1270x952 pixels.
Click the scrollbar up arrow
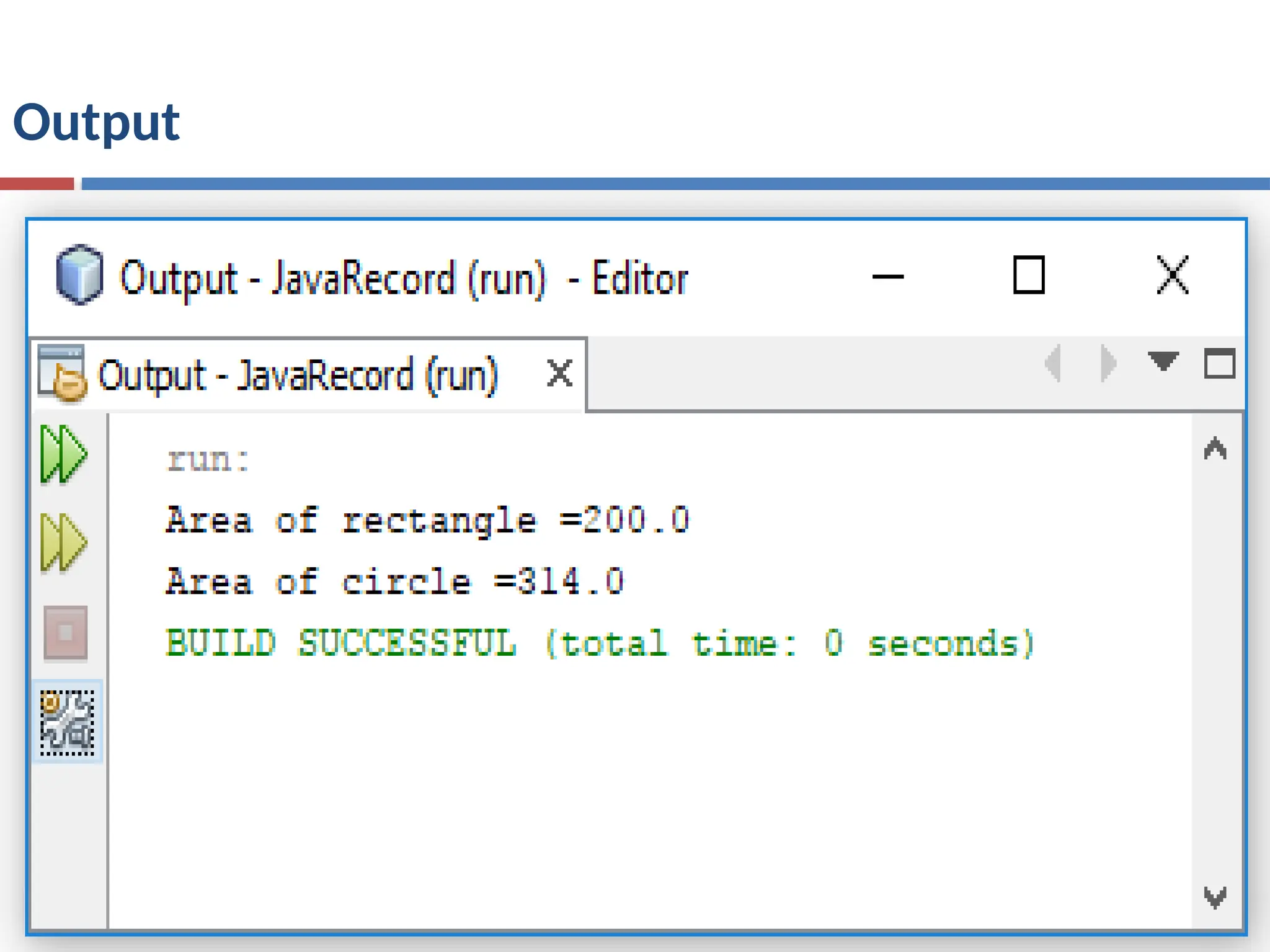coord(1215,449)
